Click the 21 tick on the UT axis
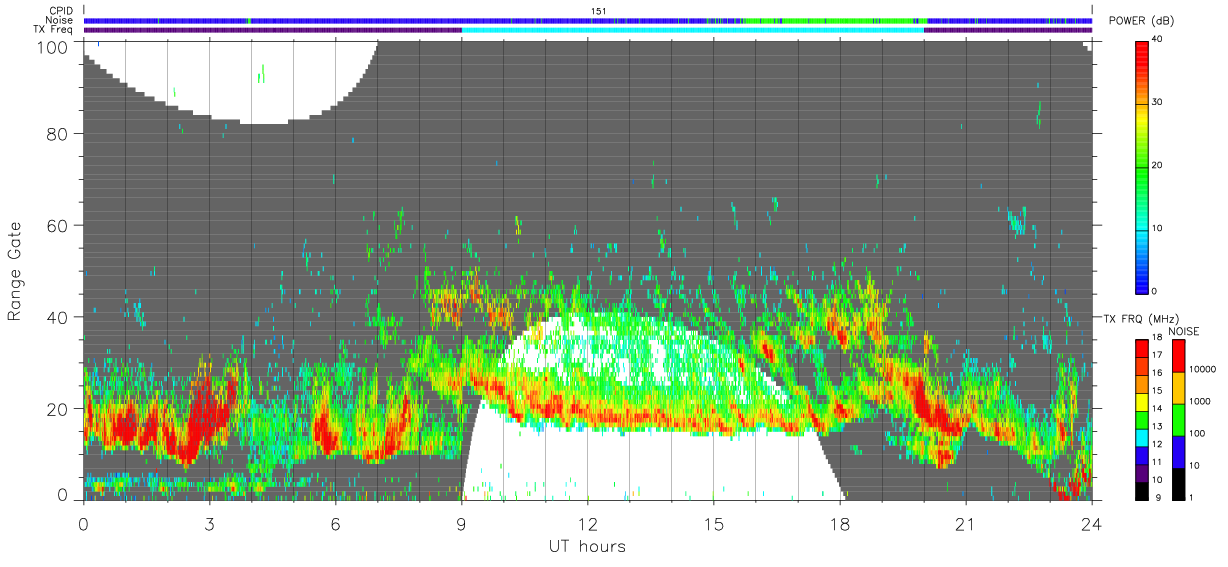 [x=966, y=523]
